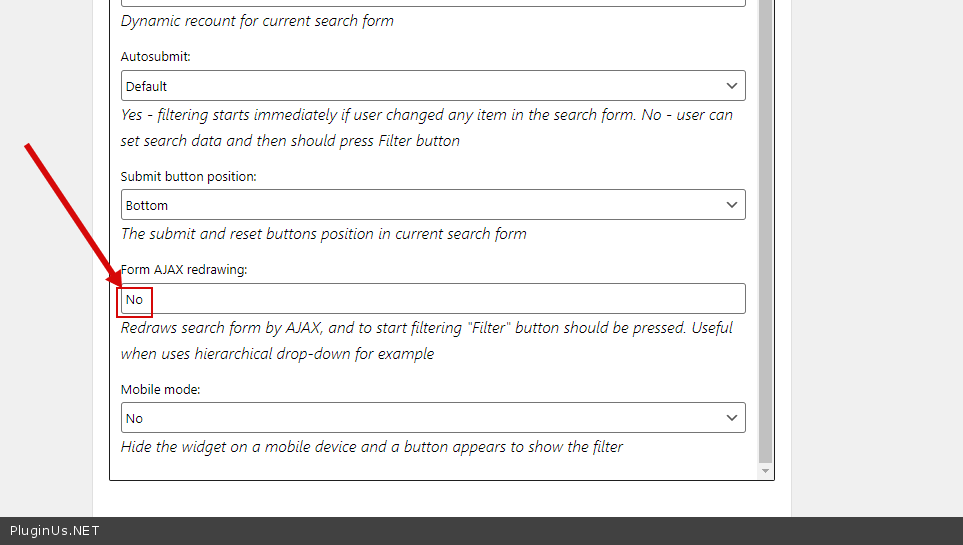
Task: Click the Submit button position label
Action: point(189,177)
